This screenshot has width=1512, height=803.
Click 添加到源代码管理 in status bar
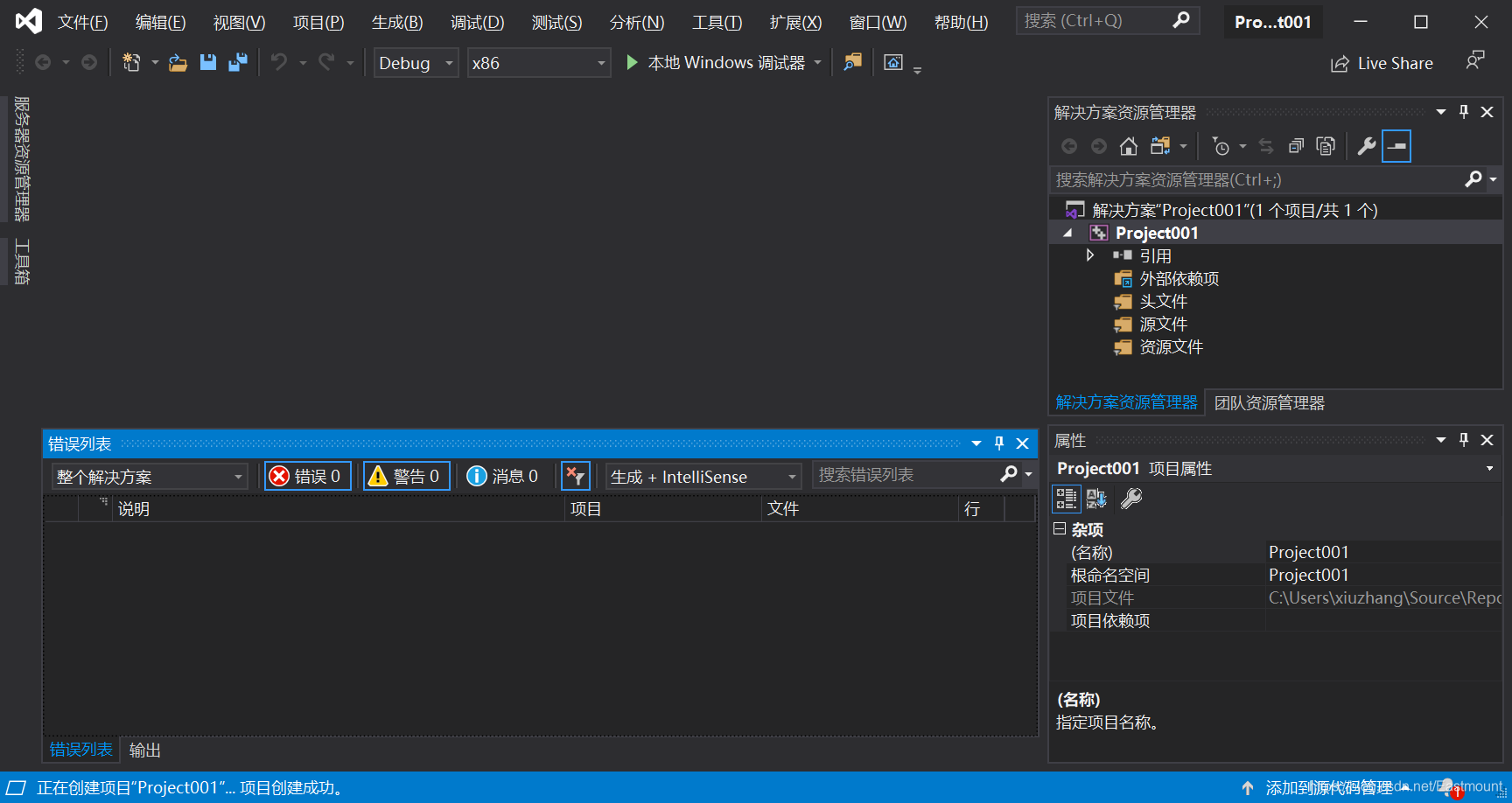[1328, 788]
